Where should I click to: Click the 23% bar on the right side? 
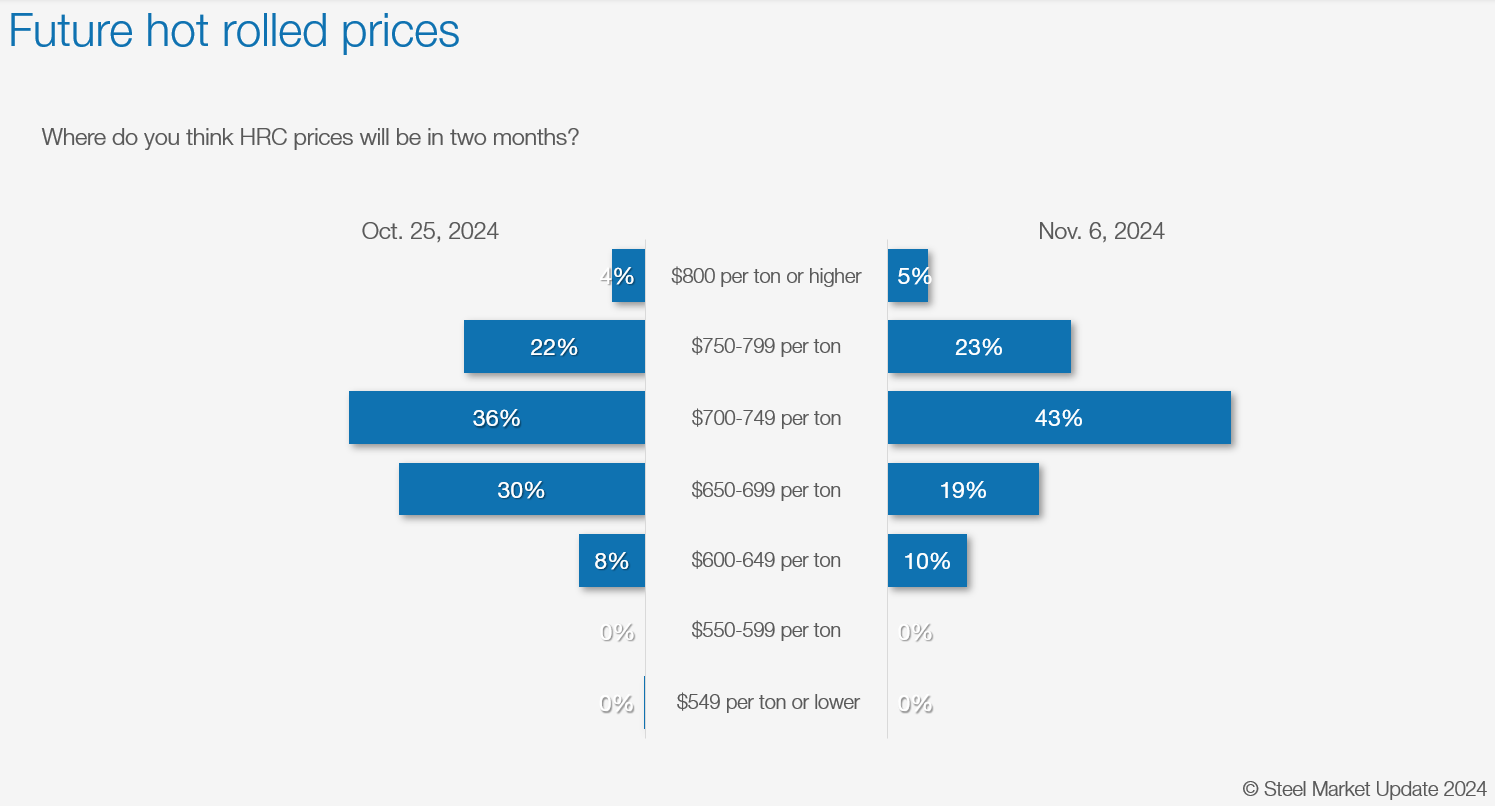[x=979, y=347]
